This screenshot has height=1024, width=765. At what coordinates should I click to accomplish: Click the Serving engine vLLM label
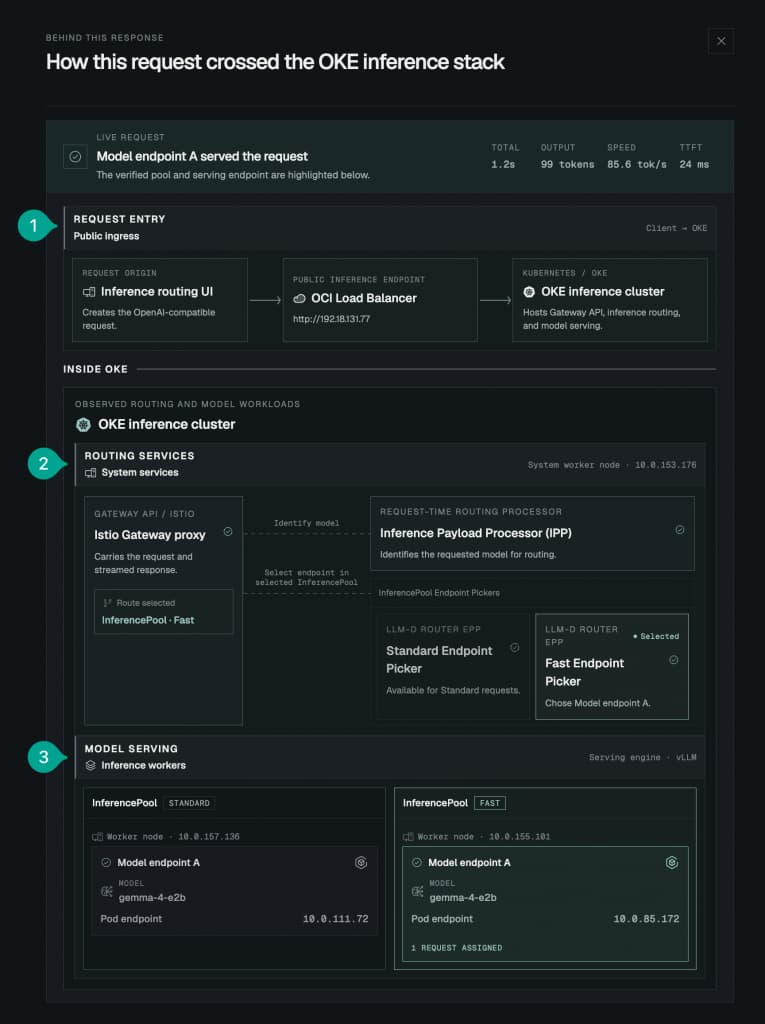(x=642, y=758)
